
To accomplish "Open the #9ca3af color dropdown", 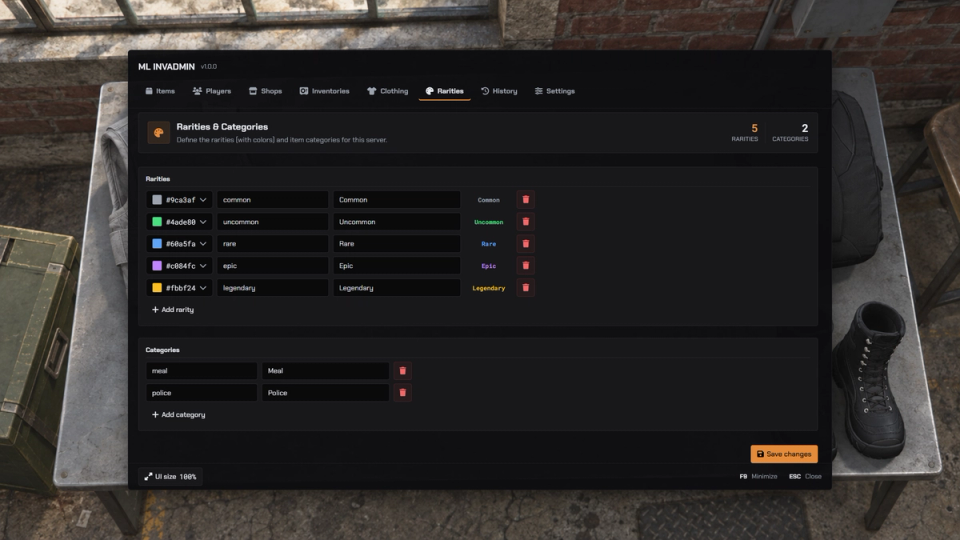I will coord(179,200).
